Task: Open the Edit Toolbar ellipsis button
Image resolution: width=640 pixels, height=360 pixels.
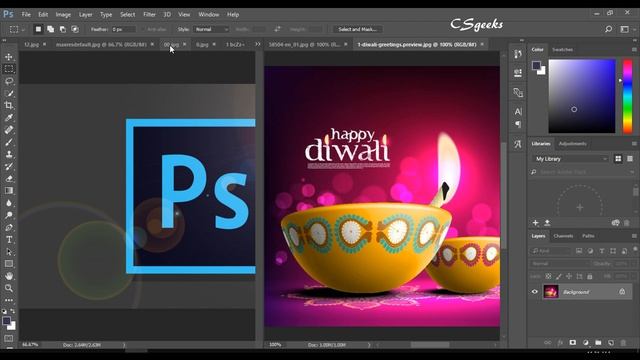Action: (9, 300)
